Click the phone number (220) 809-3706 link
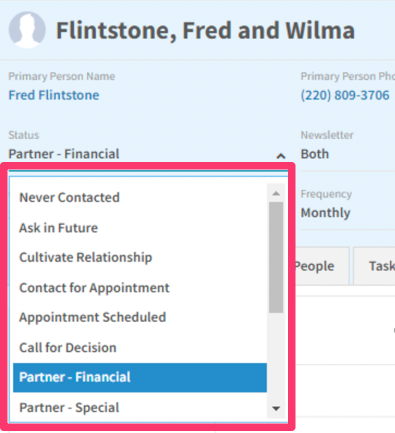Viewport: 395px width, 433px height. tap(345, 95)
